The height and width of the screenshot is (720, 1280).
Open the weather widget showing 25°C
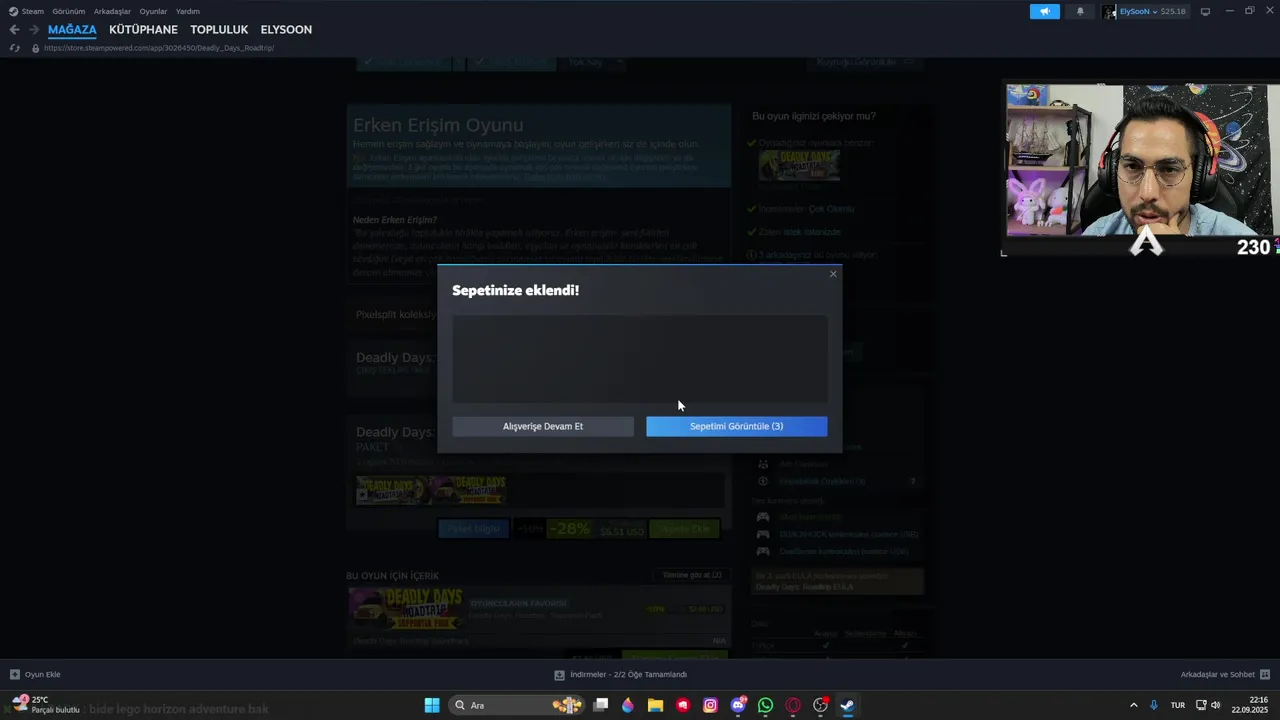[45, 705]
